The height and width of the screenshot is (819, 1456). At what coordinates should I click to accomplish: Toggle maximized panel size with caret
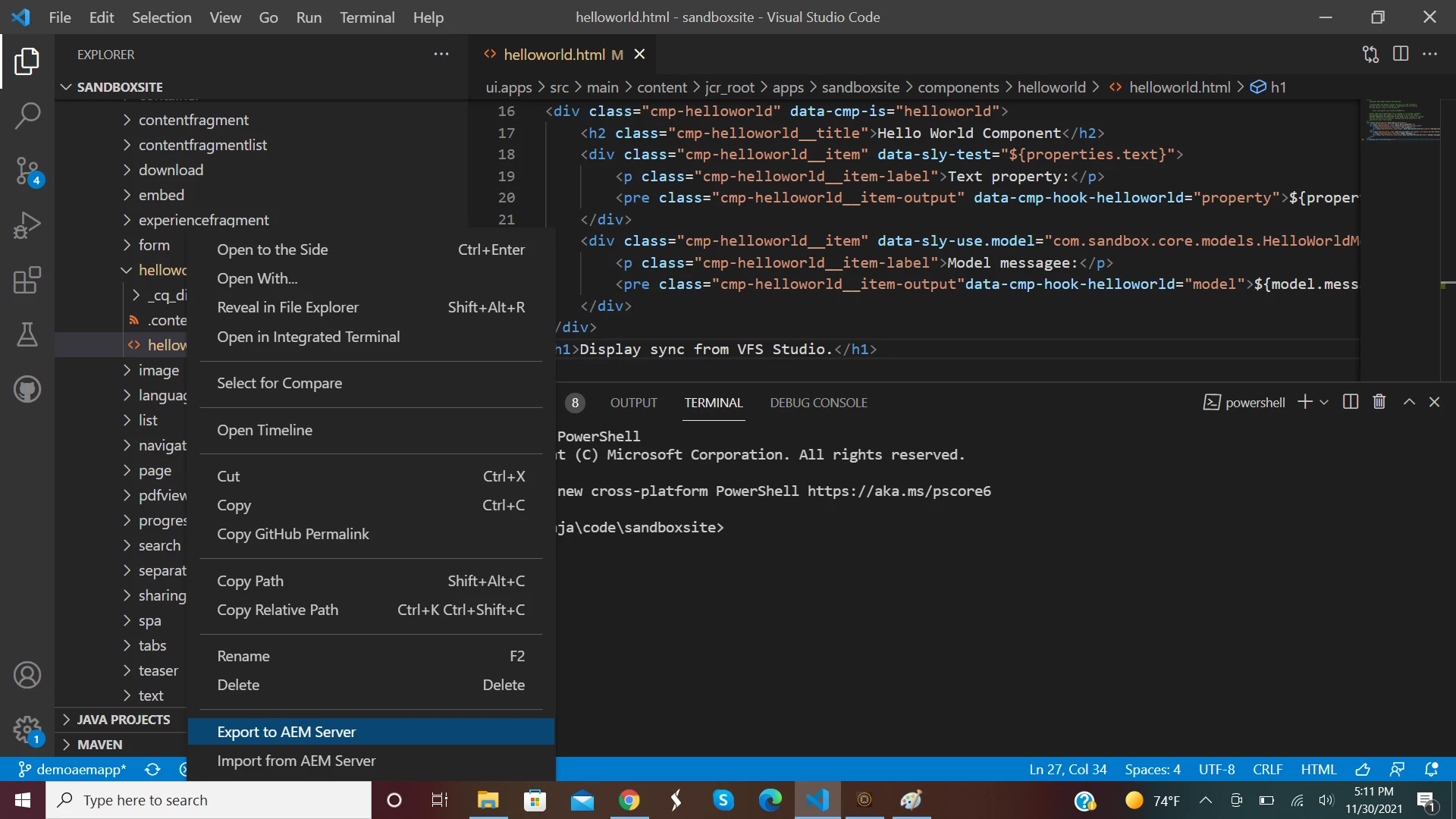1409,402
